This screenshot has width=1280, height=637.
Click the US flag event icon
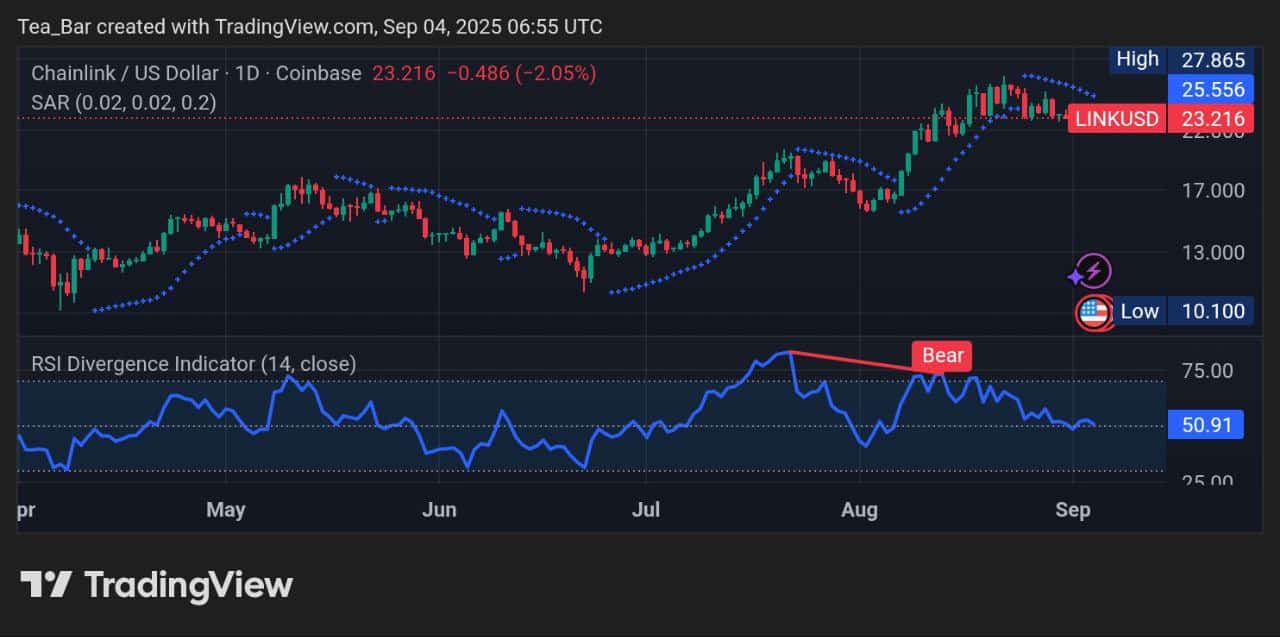(1093, 313)
